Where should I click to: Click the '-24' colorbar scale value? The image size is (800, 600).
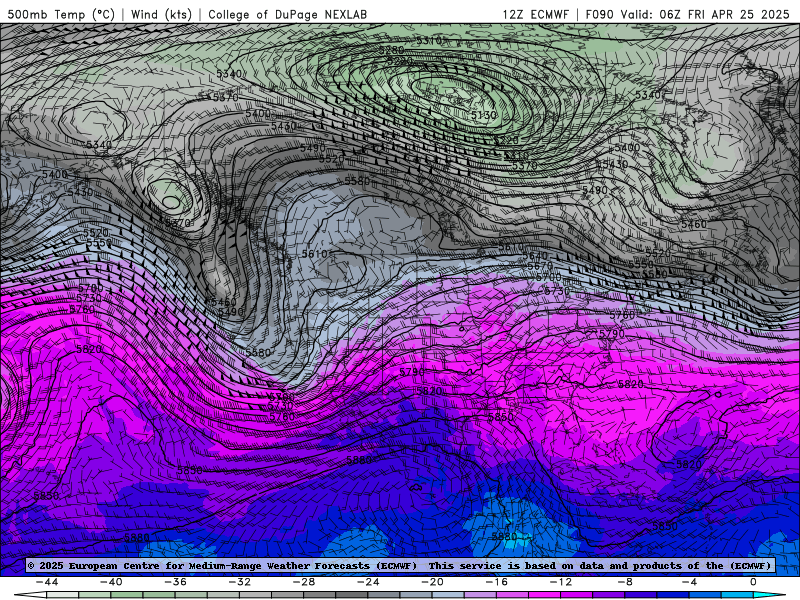(x=368, y=582)
